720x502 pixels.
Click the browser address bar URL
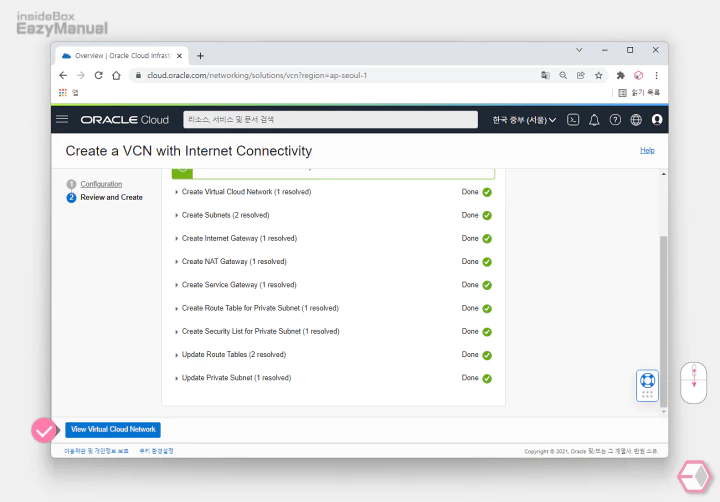(257, 75)
